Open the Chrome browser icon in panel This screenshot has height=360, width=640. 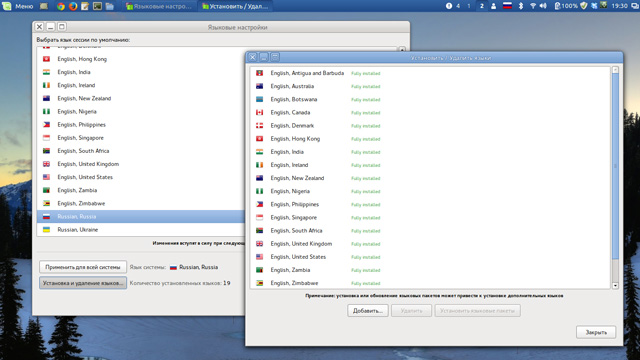pyautogui.click(x=61, y=6)
